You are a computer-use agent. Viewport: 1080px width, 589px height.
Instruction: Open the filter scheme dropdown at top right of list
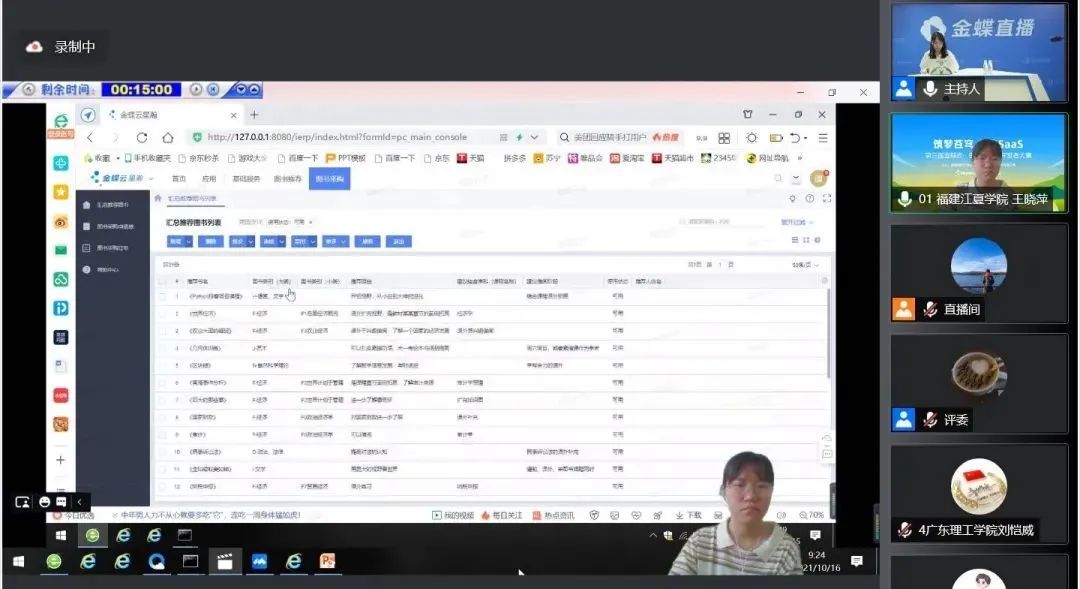tap(797, 222)
